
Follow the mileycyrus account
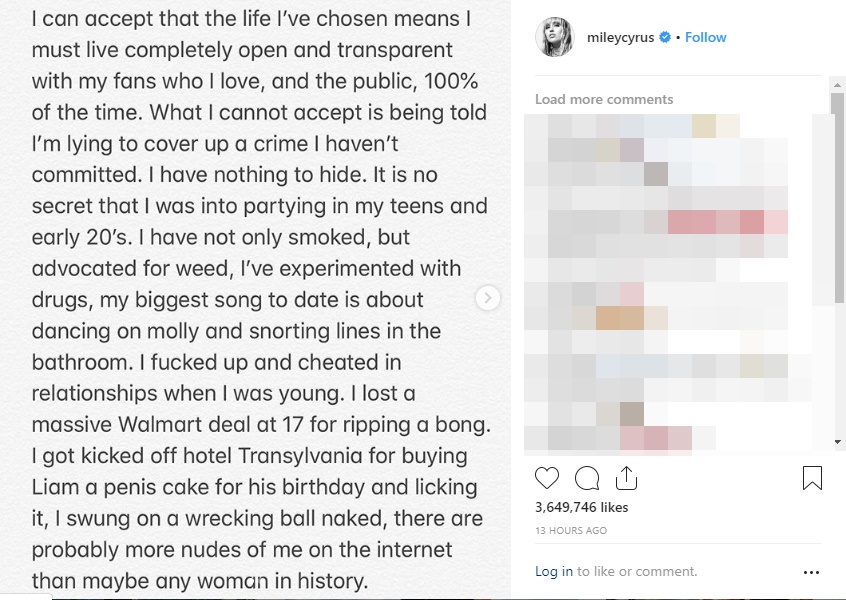(706, 38)
